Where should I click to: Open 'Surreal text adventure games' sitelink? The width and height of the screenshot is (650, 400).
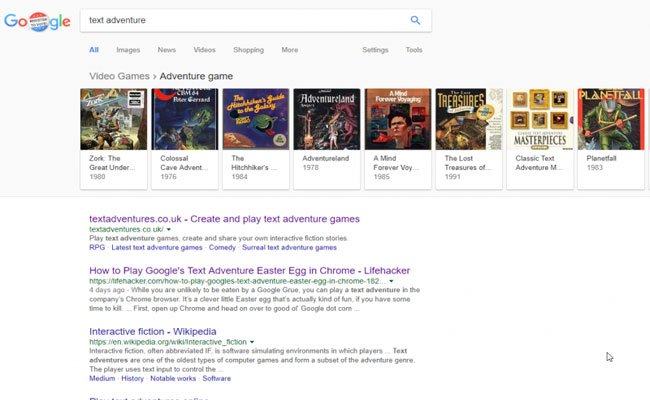[x=289, y=247]
